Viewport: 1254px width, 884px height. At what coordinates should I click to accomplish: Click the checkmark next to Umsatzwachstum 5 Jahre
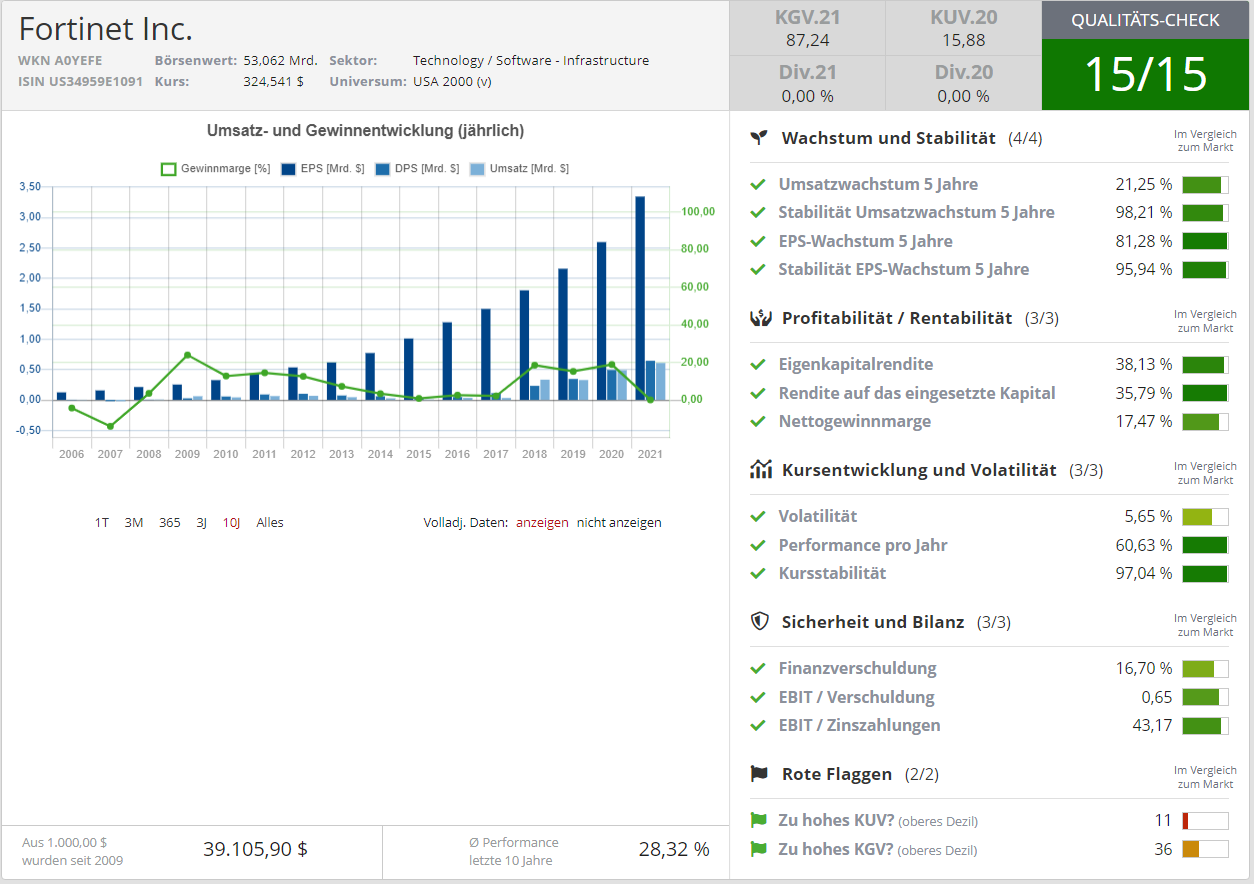758,185
